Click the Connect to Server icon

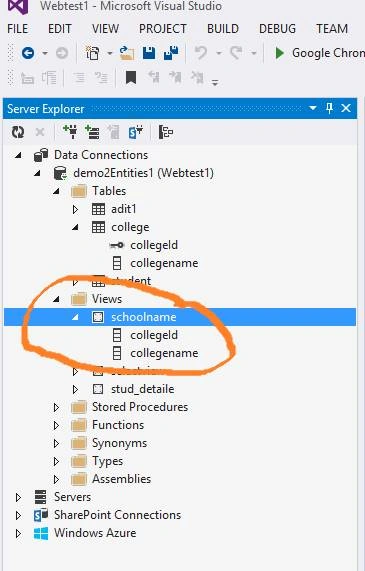pyautogui.click(x=92, y=132)
